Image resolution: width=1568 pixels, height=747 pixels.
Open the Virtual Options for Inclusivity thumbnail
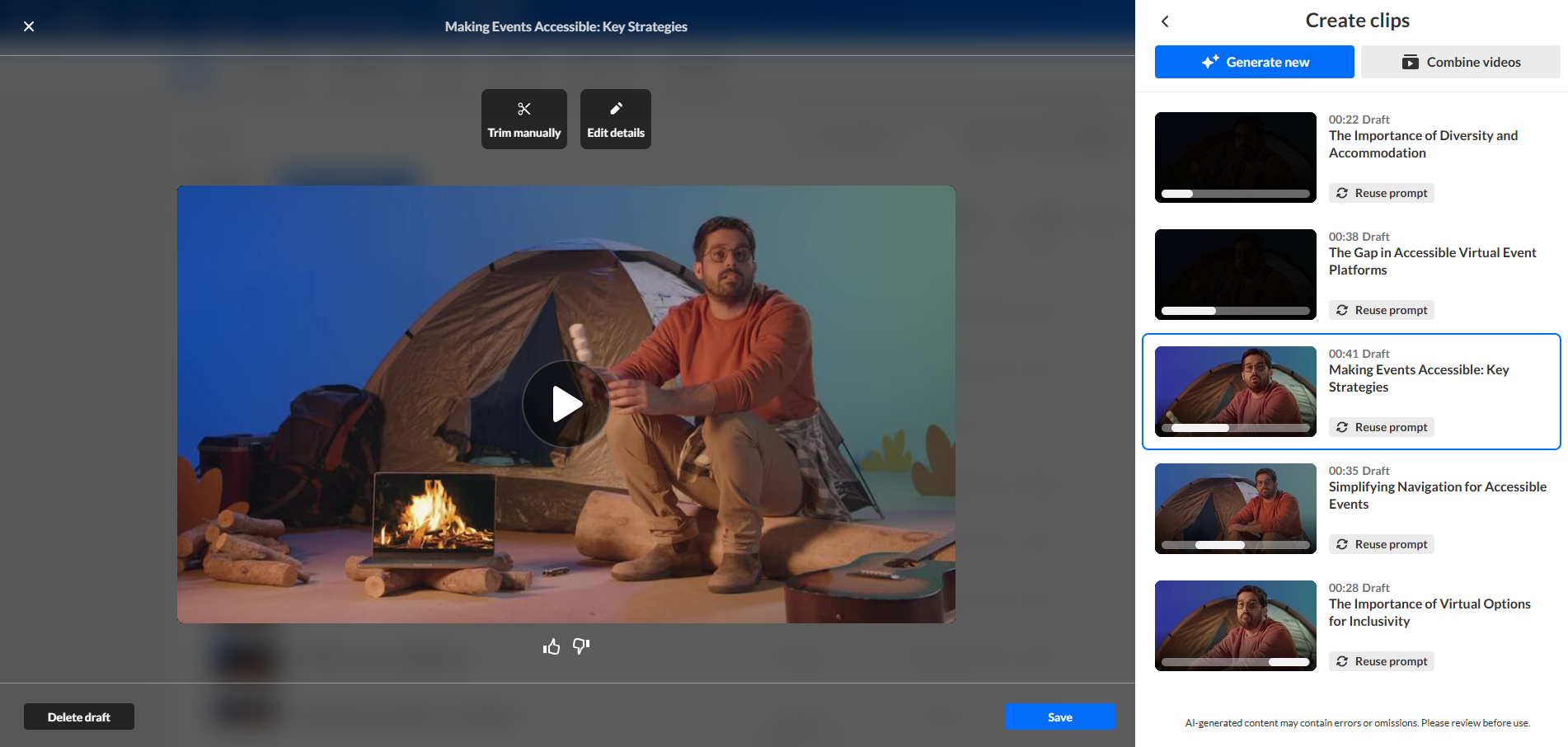tap(1235, 626)
